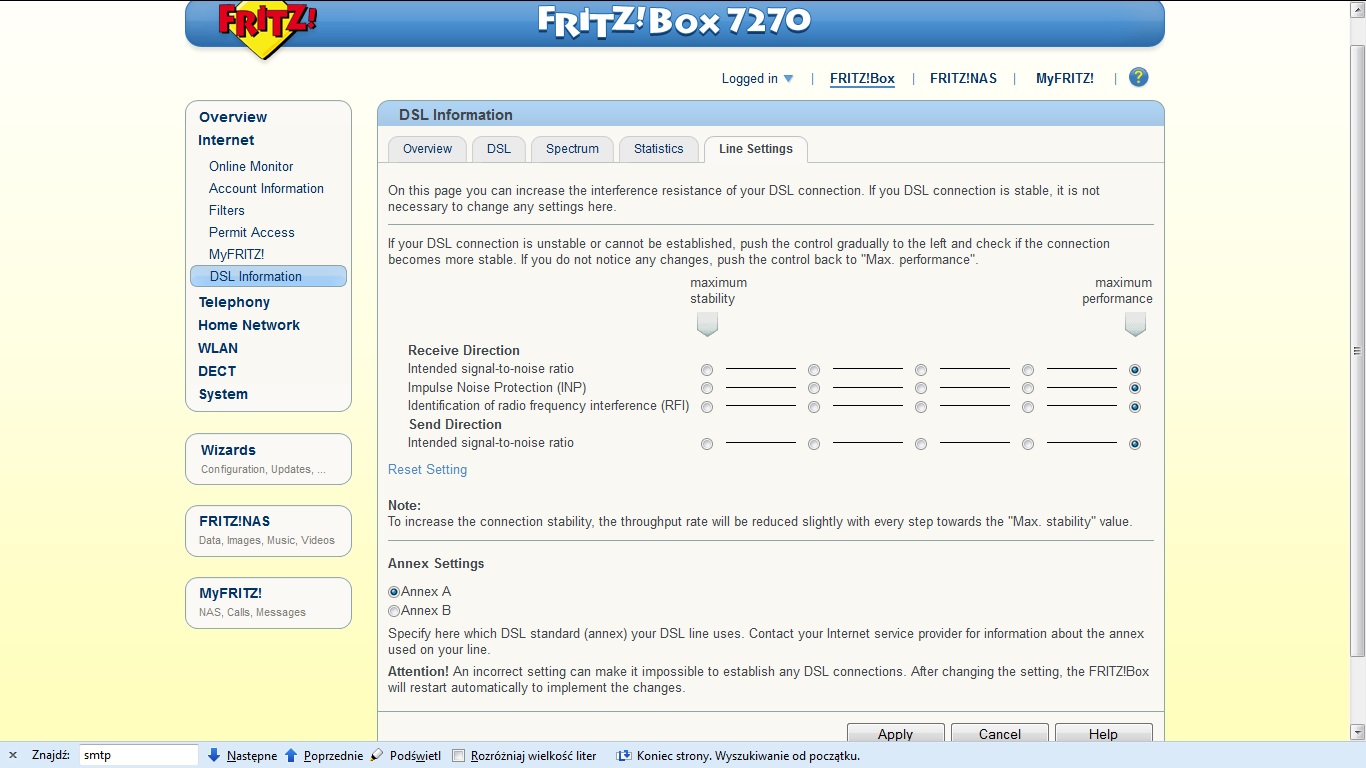Set Receive signal-to-noise ratio to maximum performance
The height and width of the screenshot is (768, 1366).
[1135, 370]
